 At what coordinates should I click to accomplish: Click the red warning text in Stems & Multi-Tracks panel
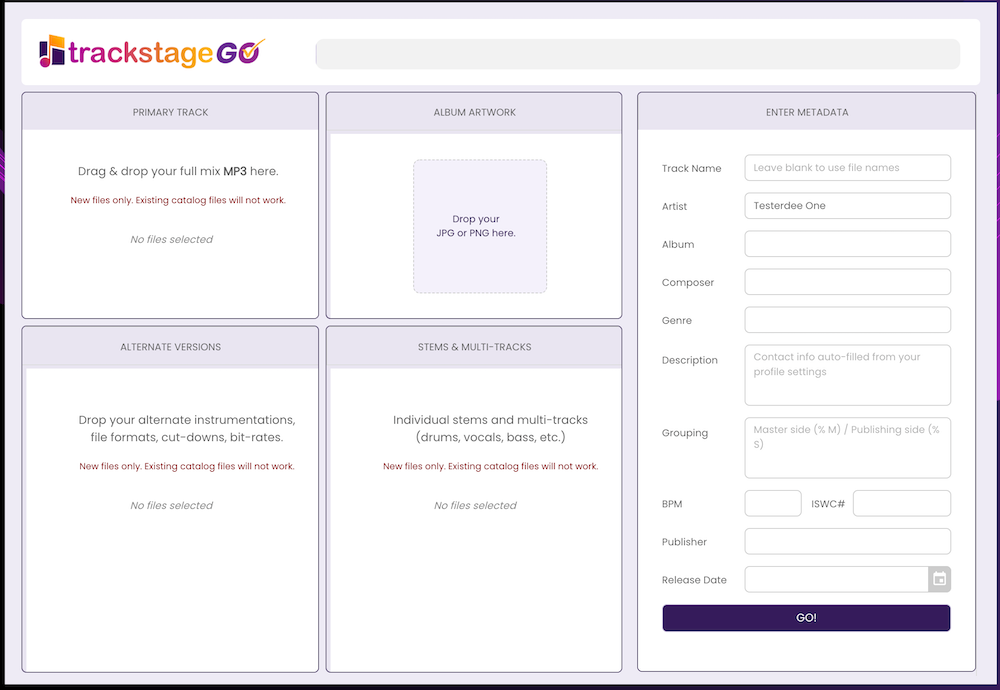click(490, 466)
